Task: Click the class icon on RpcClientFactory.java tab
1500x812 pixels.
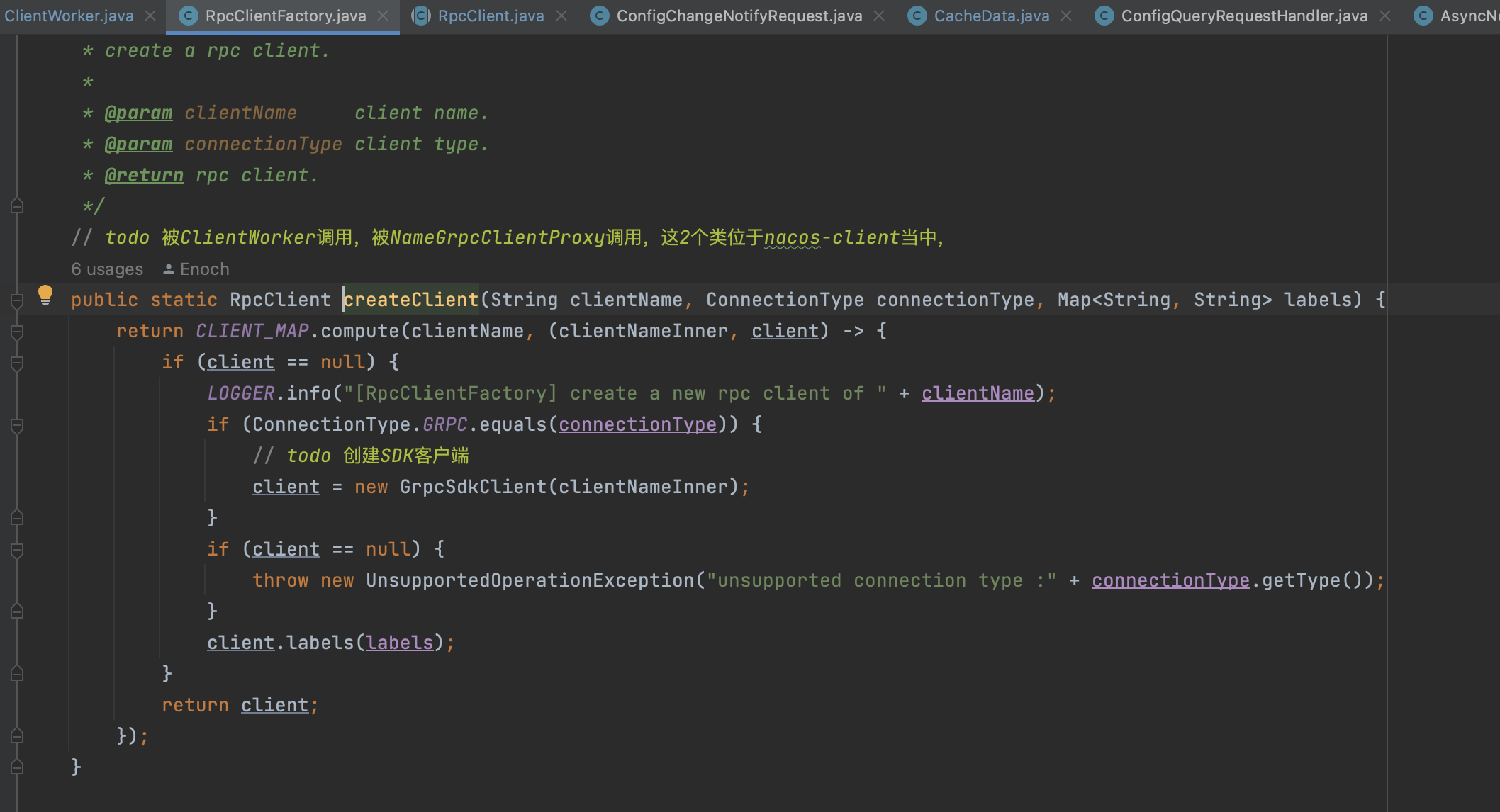Action: point(189,16)
